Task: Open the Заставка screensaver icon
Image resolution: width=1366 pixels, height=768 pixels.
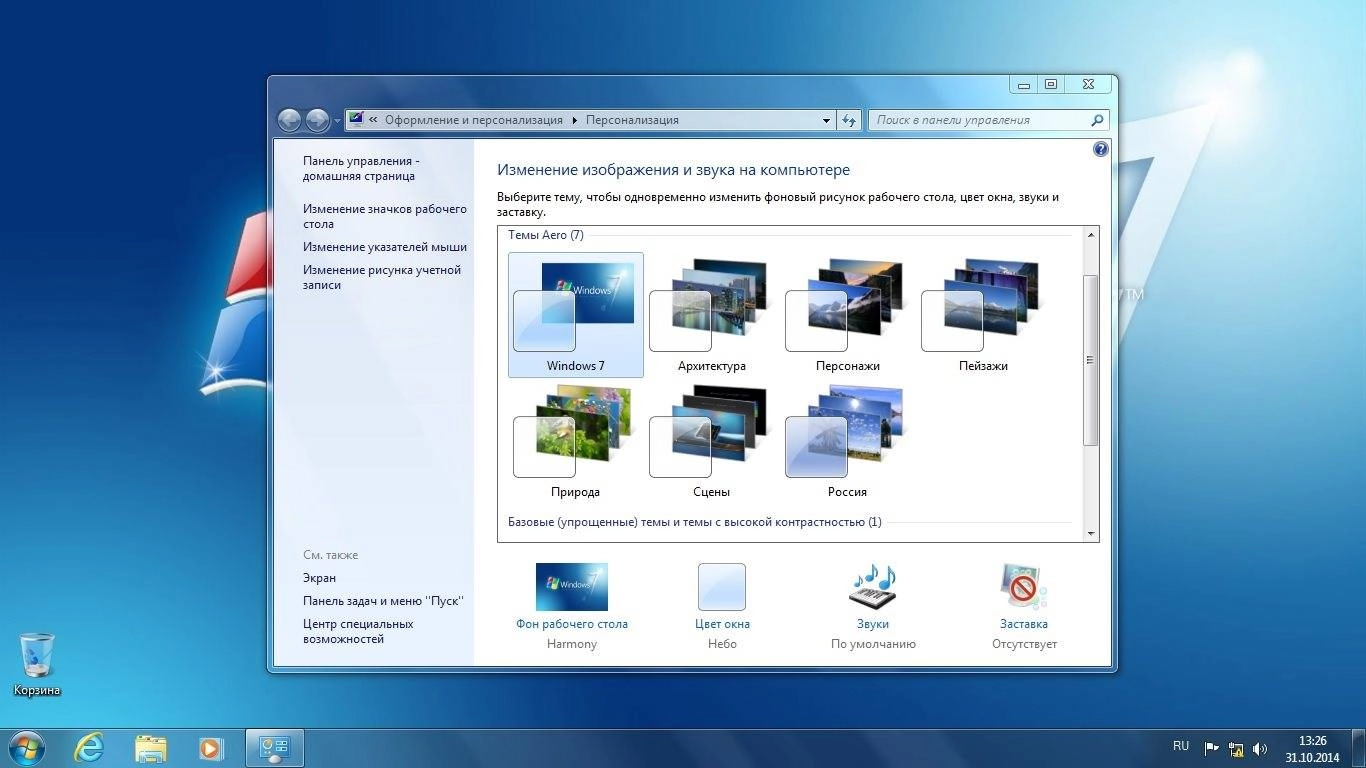Action: pos(1023,587)
